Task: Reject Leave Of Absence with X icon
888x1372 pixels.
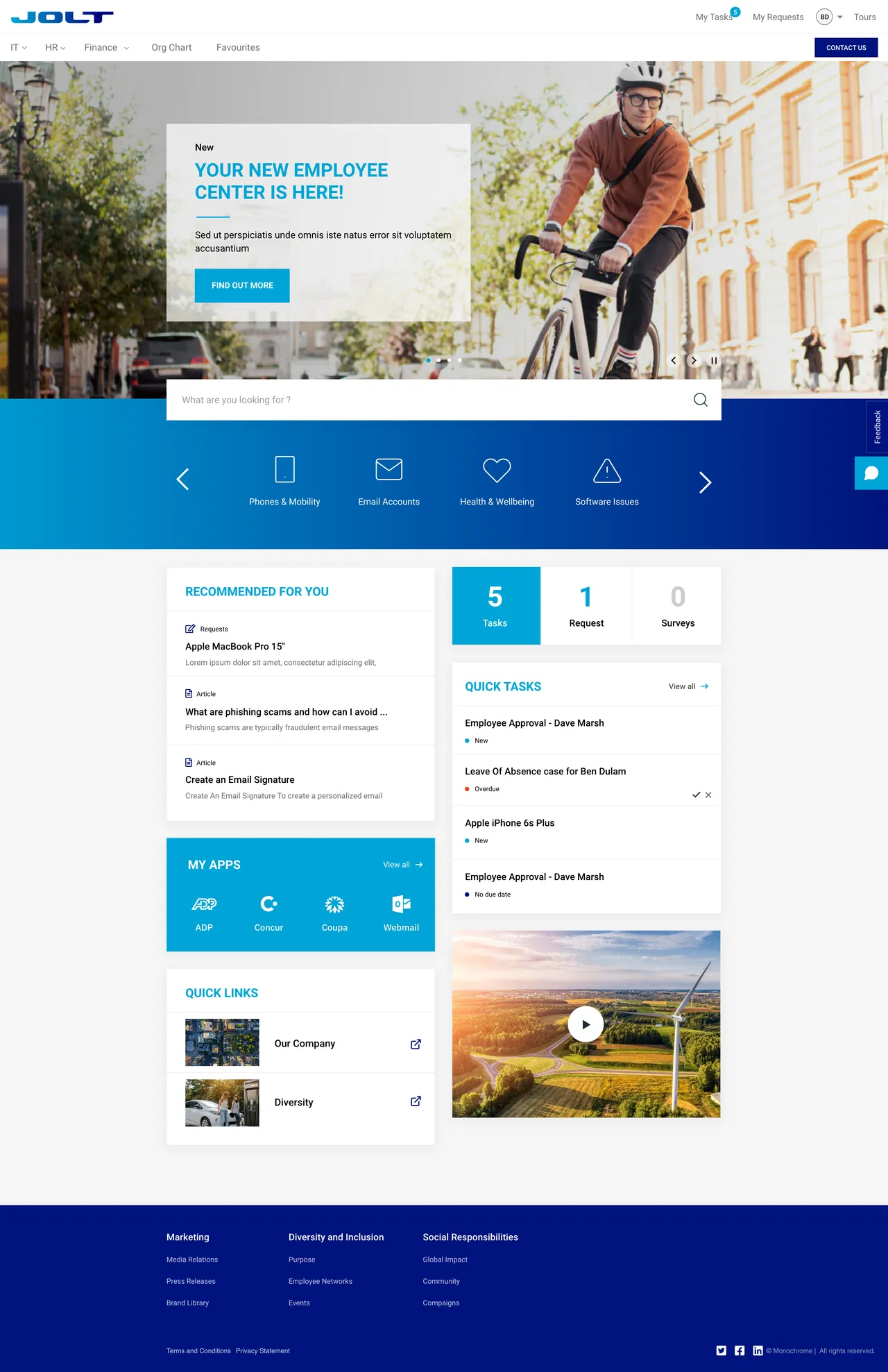Action: coord(708,795)
